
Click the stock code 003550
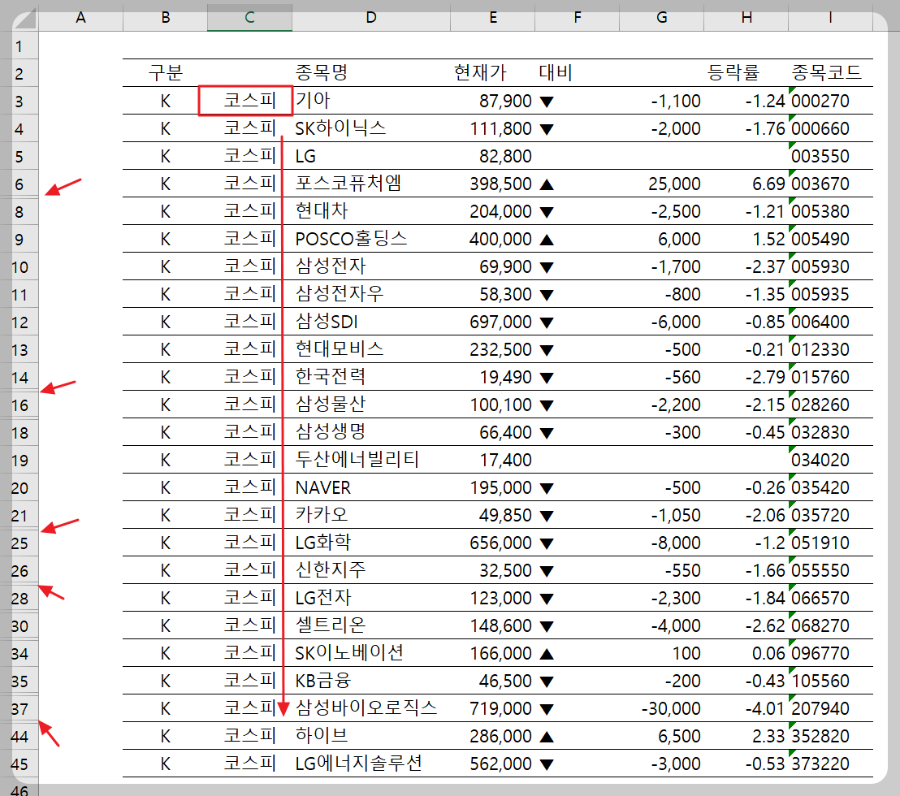pos(820,157)
